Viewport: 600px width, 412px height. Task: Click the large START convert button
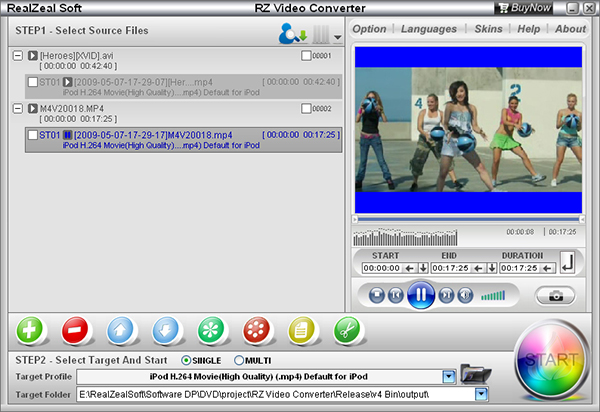pyautogui.click(x=551, y=360)
